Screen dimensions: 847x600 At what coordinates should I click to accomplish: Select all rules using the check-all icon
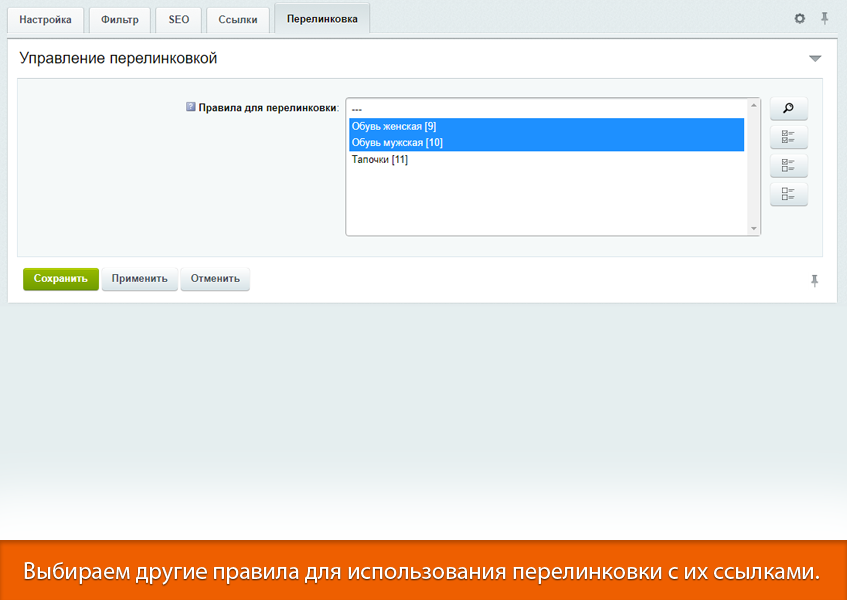pos(788,136)
